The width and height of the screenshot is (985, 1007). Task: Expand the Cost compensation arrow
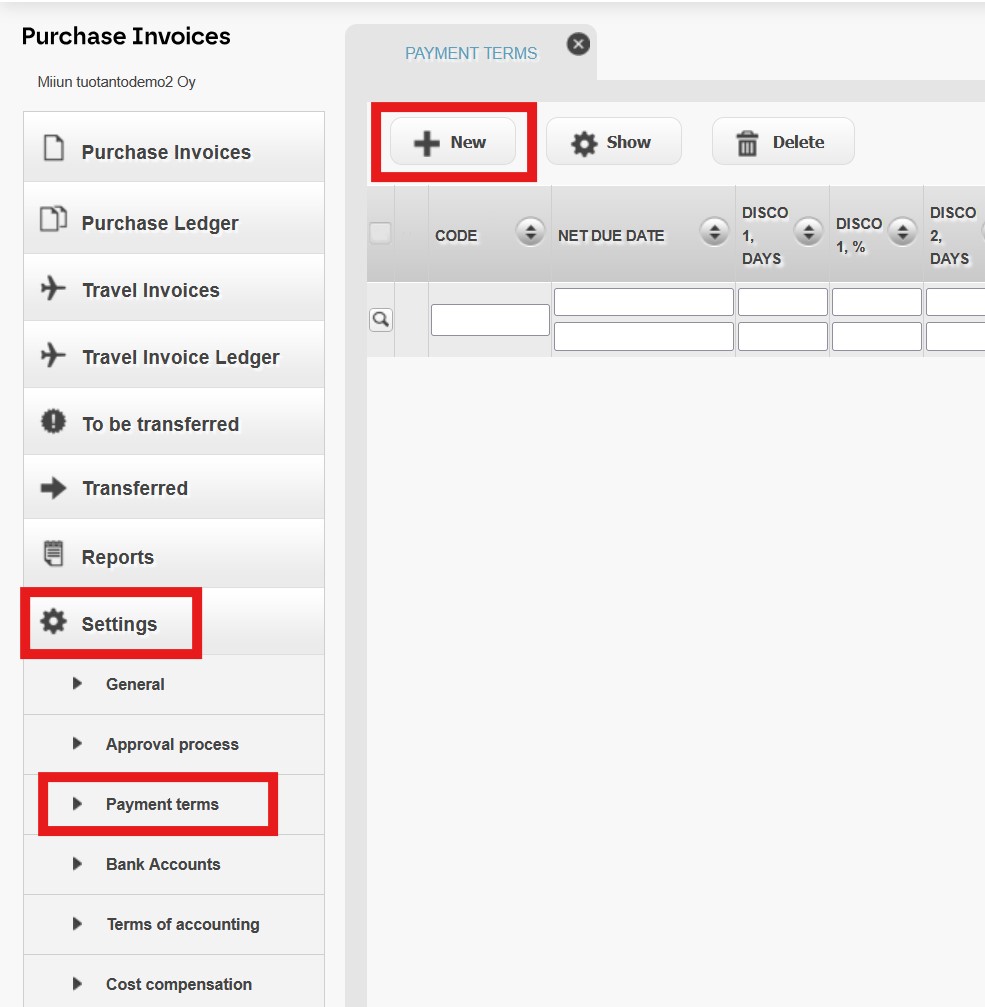77,983
